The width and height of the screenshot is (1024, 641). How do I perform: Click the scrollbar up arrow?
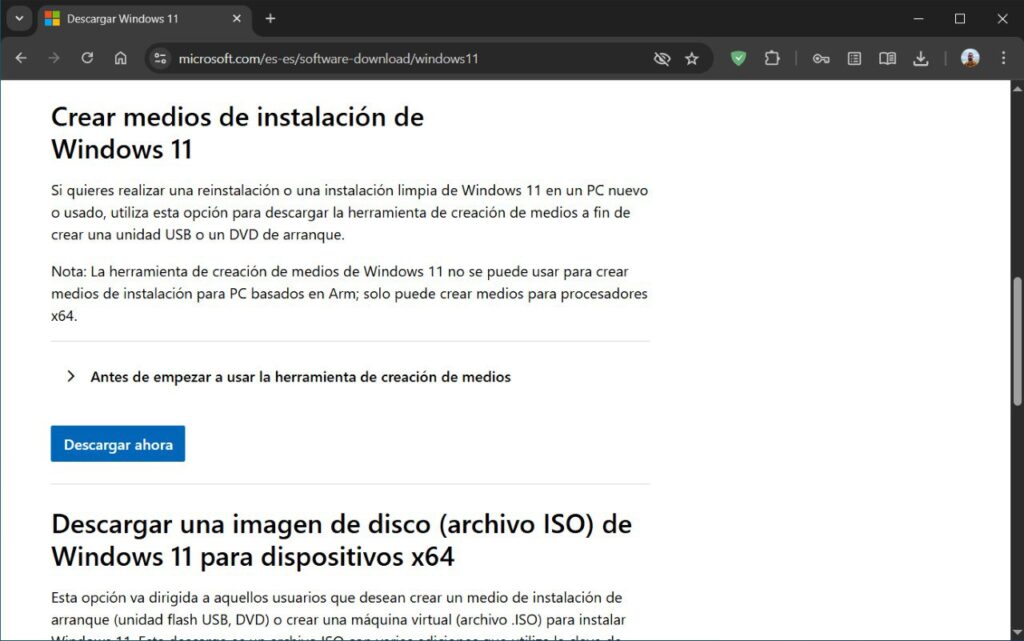tap(1017, 88)
